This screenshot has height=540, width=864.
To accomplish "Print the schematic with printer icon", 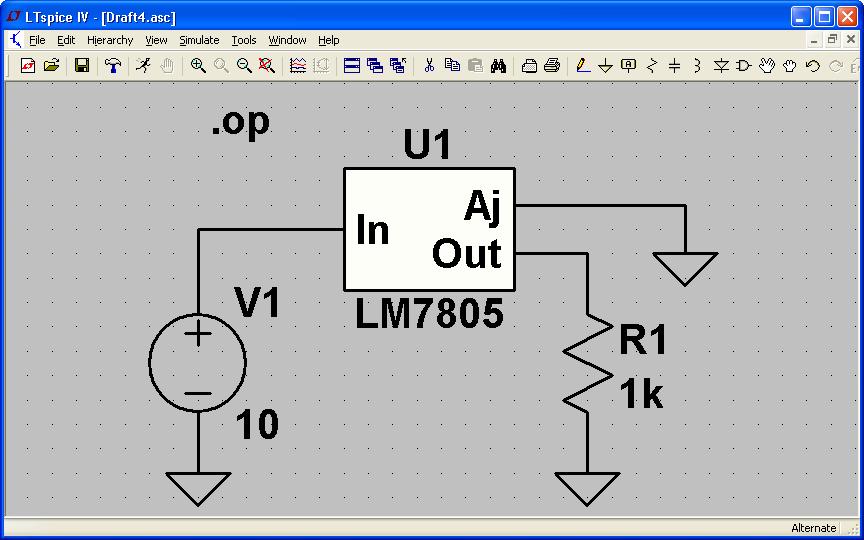I will pos(552,66).
